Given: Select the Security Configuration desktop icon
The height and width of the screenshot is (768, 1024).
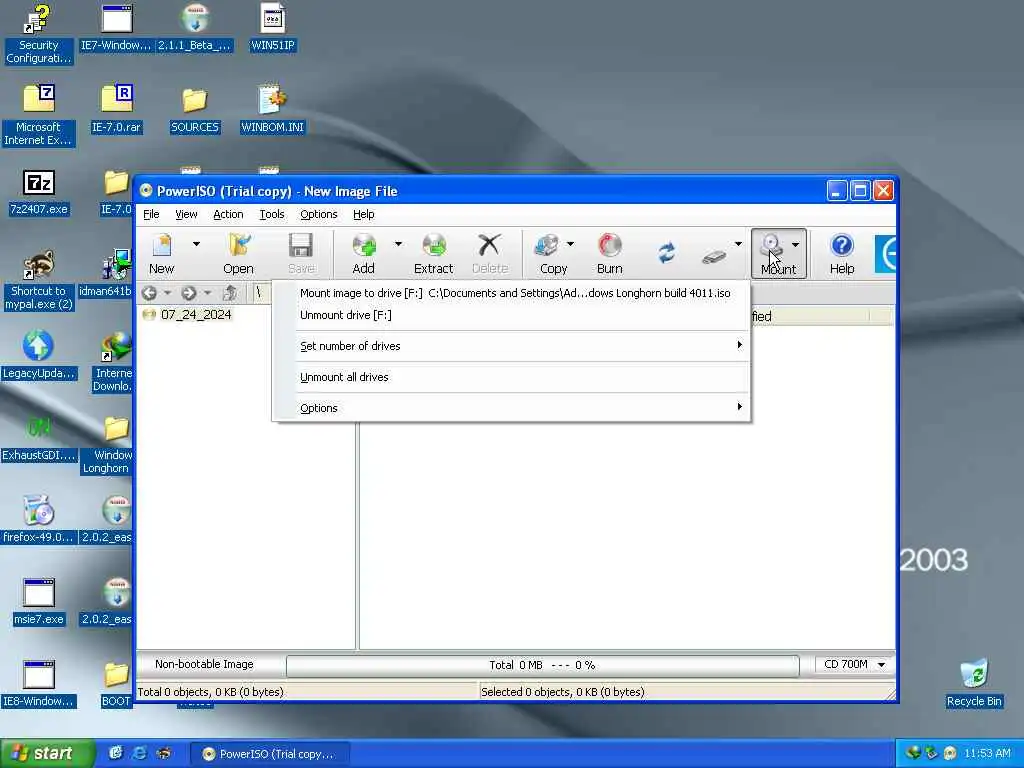Looking at the screenshot, I should (39, 34).
